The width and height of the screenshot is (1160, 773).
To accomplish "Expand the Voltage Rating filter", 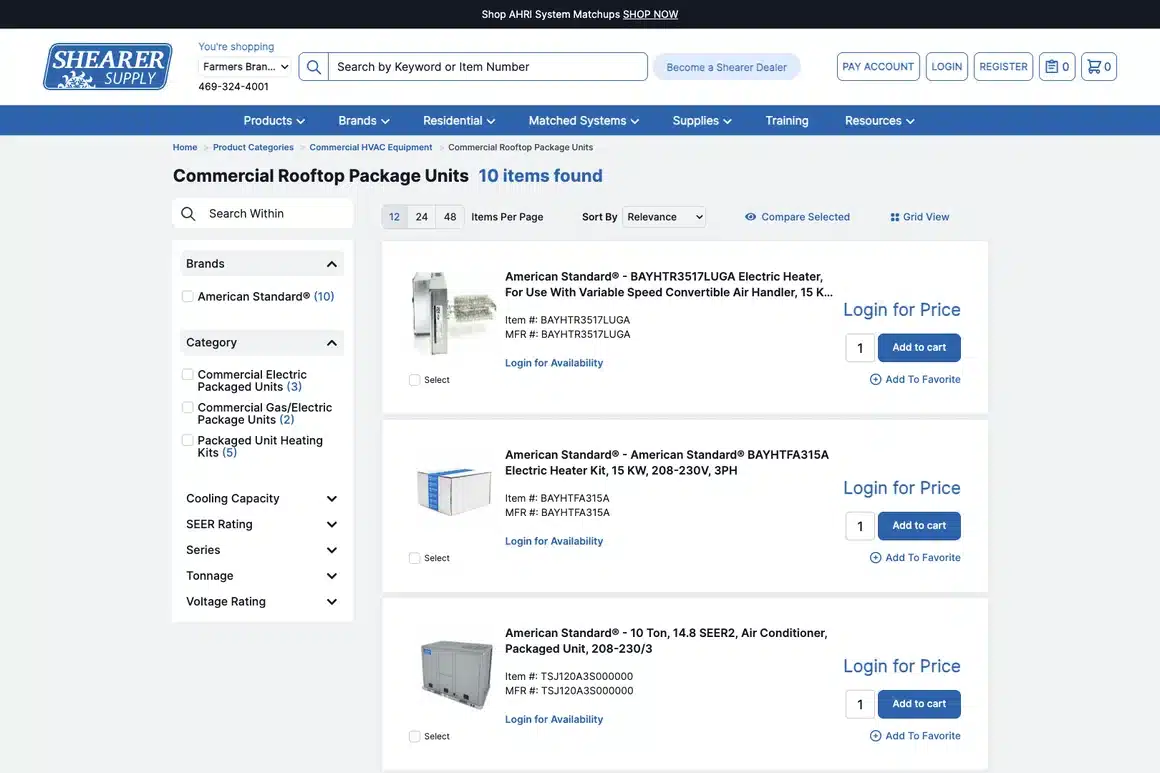I will pos(262,602).
